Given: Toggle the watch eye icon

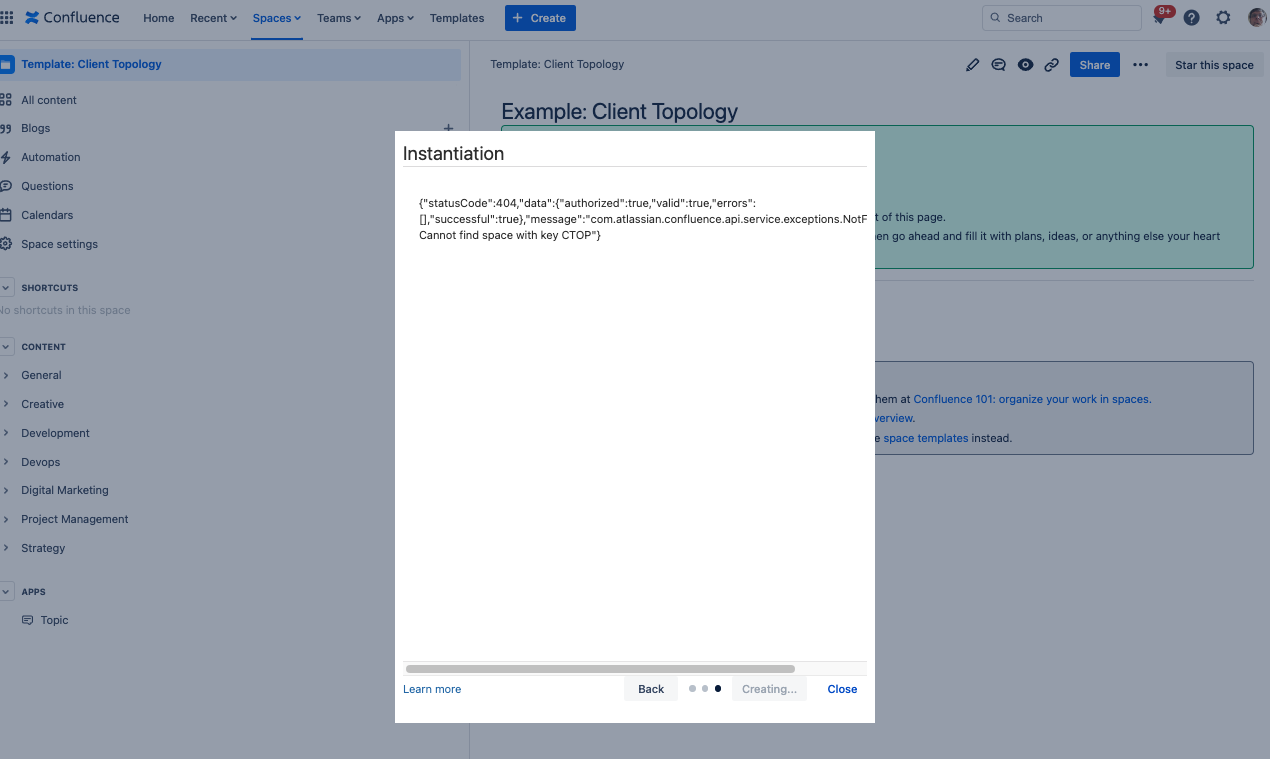Looking at the screenshot, I should (1025, 65).
